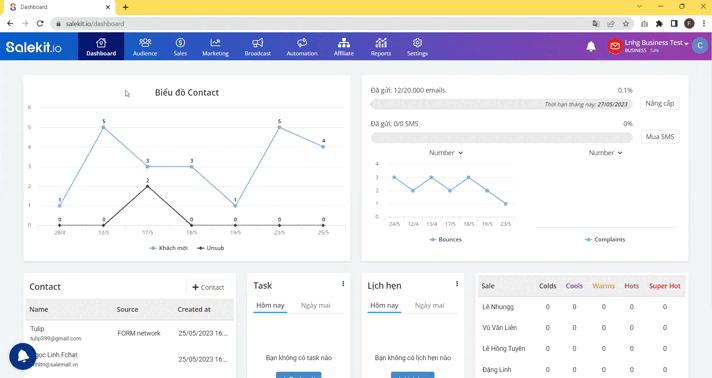
Task: Click the Hots column header
Action: point(632,286)
